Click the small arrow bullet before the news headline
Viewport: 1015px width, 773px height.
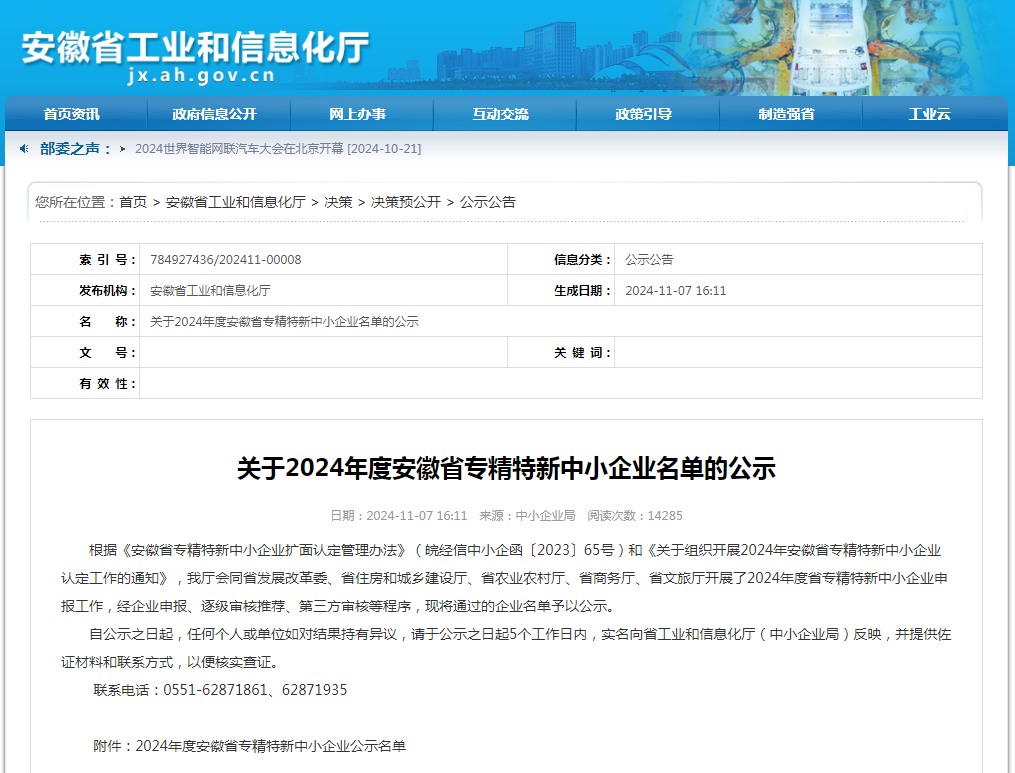point(122,149)
